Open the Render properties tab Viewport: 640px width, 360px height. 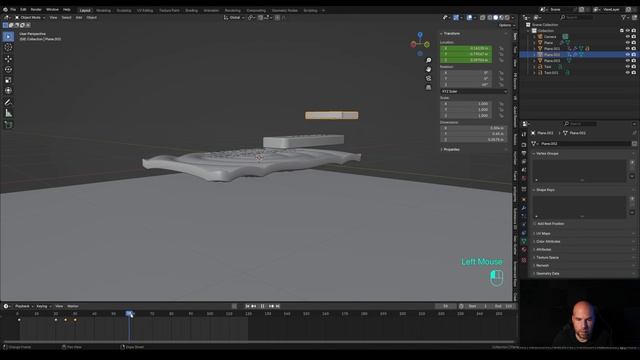(524, 144)
